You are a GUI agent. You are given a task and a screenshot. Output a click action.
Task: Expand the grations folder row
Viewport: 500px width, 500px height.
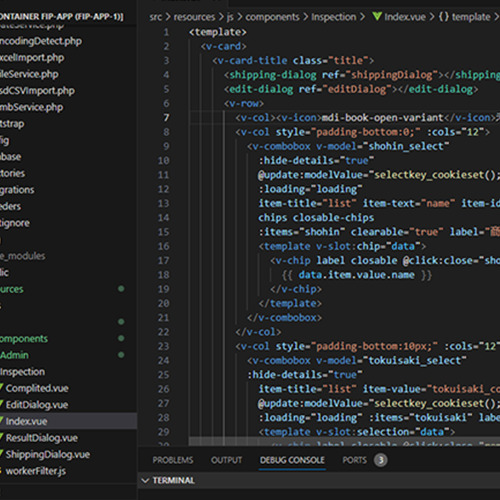pyautogui.click(x=68, y=190)
